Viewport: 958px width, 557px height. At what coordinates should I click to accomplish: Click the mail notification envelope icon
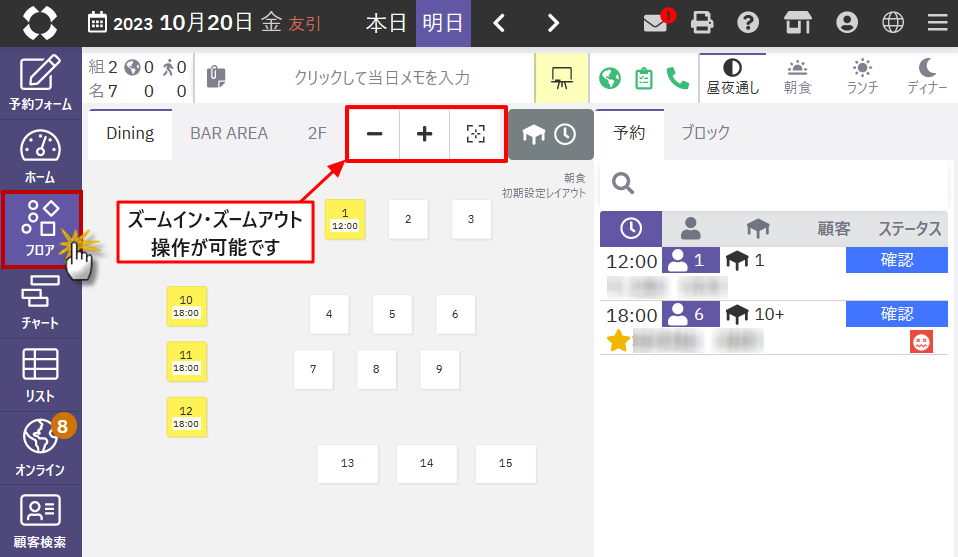pos(656,23)
